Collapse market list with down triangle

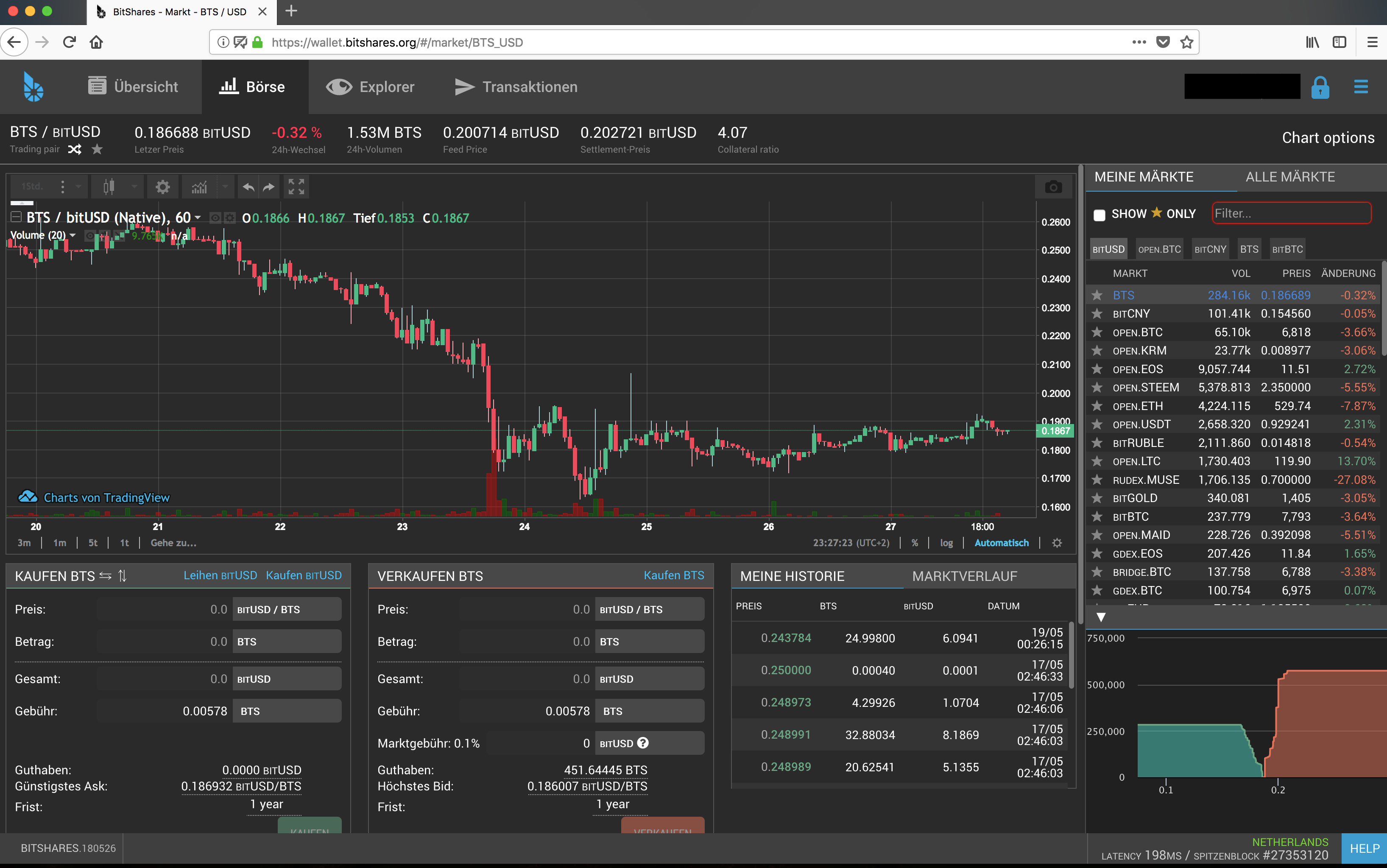(x=1100, y=617)
